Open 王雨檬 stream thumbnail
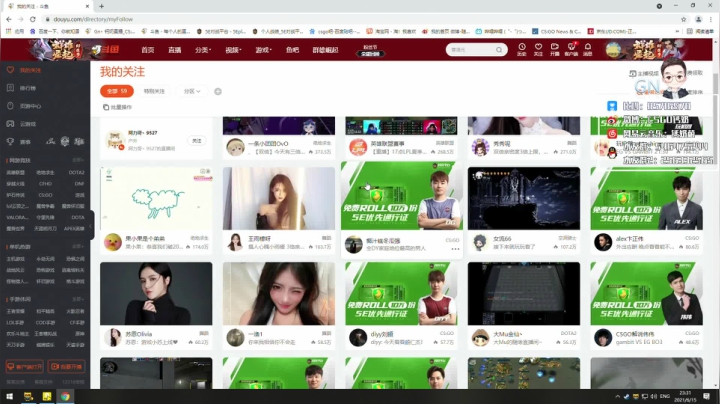Viewport: 720px width, 404px height. coord(279,198)
